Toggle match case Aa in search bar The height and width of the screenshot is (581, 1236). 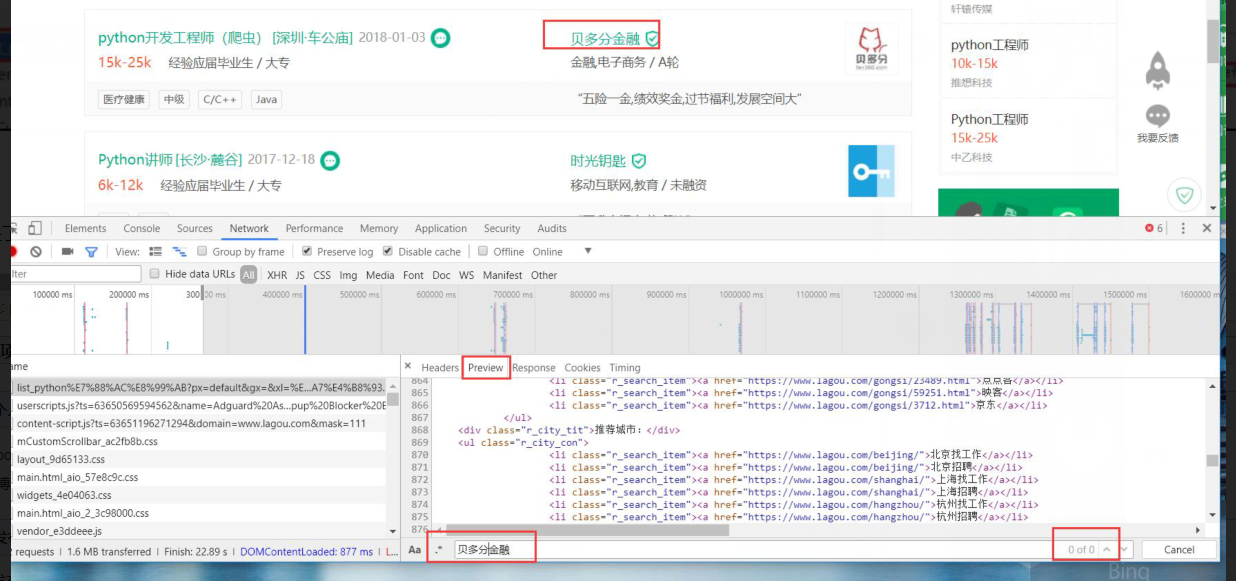(x=414, y=549)
